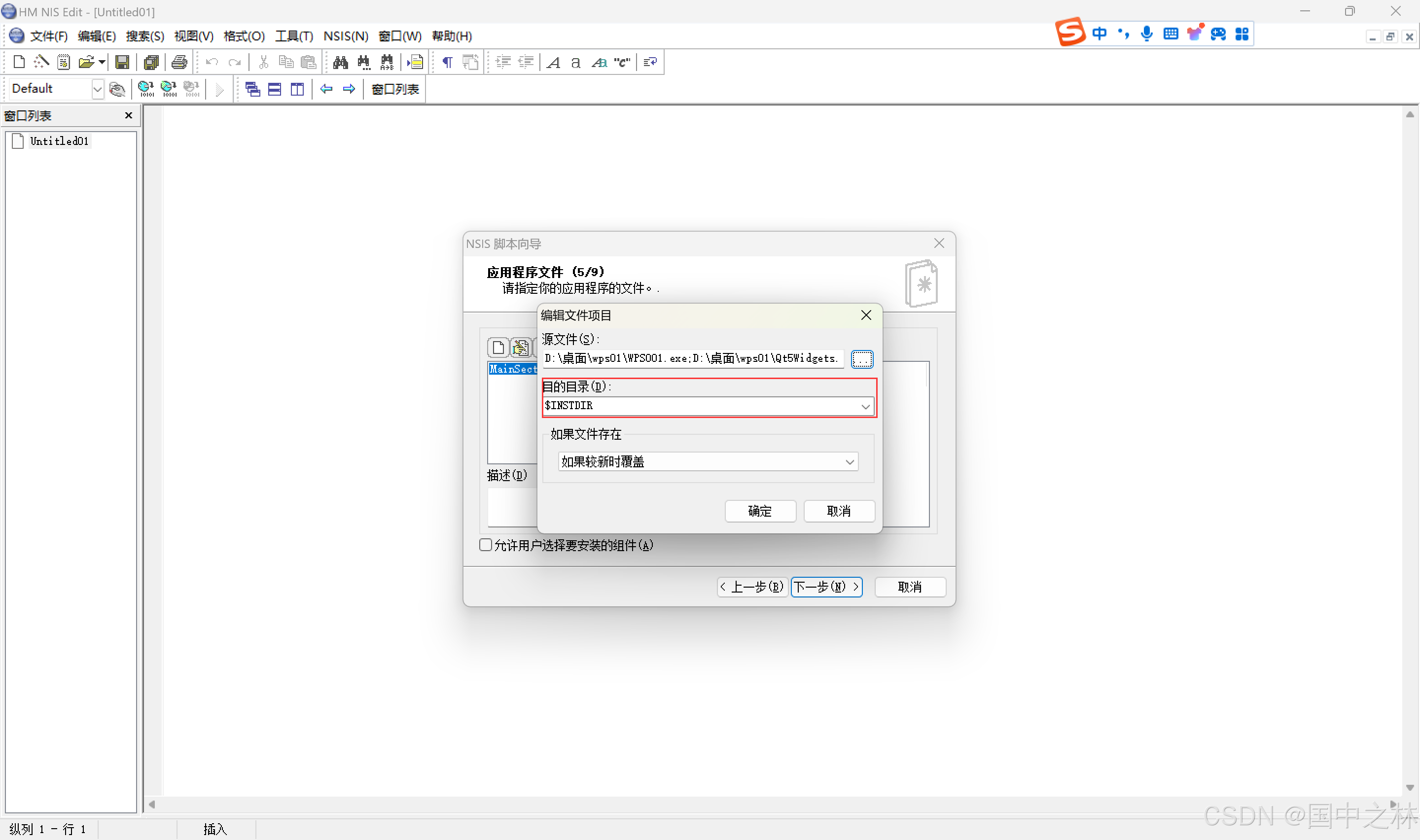The image size is (1420, 840).
Task: Expand the recent files arrow beside Open
Action: pyautogui.click(x=102, y=62)
